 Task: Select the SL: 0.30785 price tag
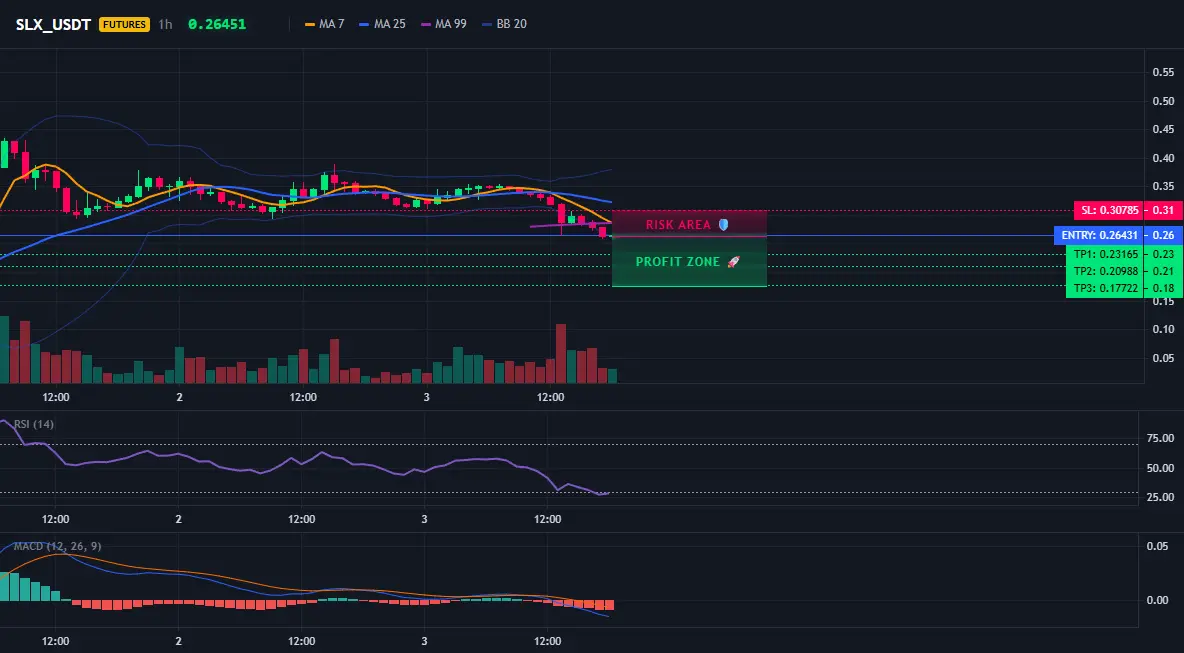tap(1108, 210)
